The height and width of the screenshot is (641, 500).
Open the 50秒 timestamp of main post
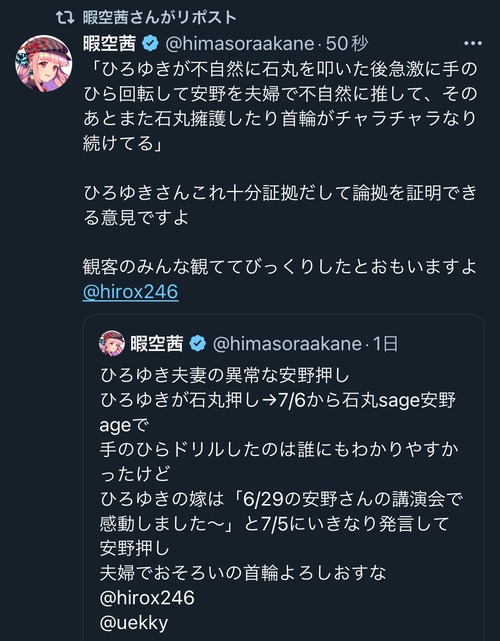347,43
